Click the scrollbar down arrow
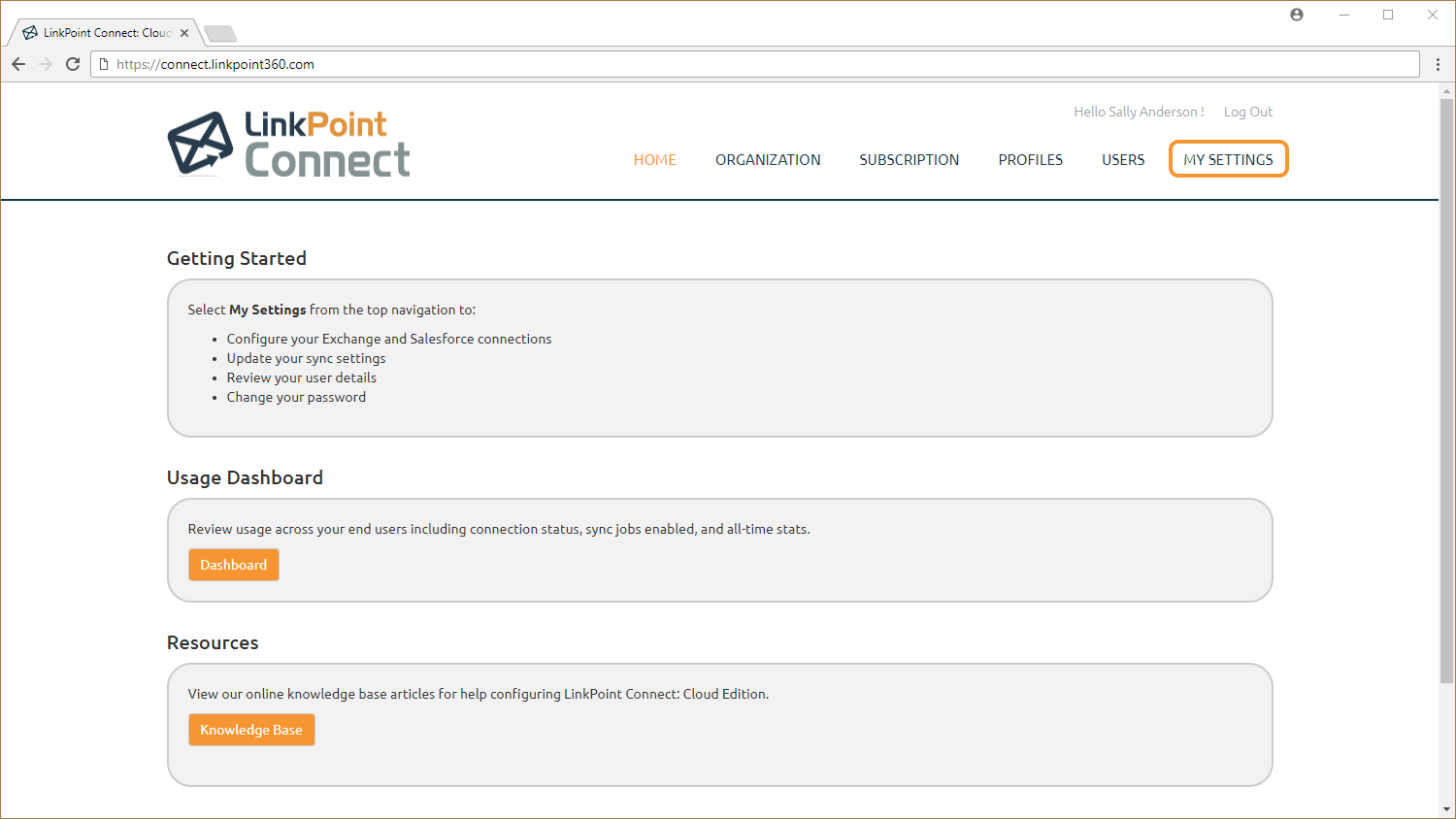The image size is (1456, 819). click(x=1446, y=808)
